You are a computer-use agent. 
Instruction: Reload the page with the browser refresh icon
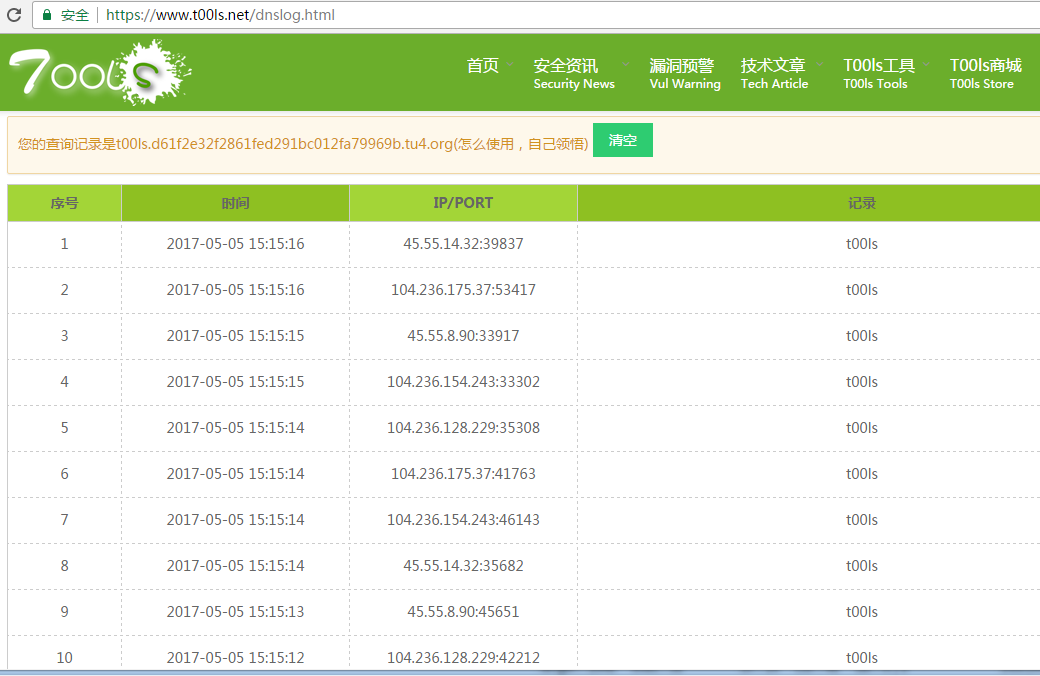coord(13,15)
